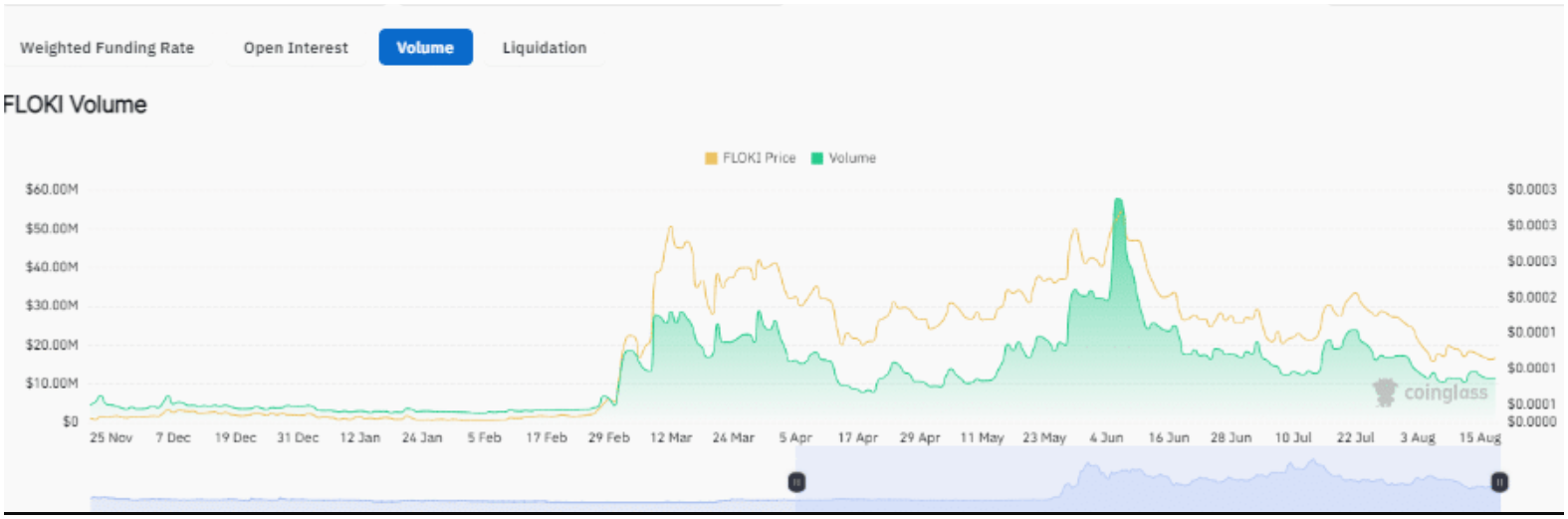The width and height of the screenshot is (1568, 519).
Task: Open the Open Interest tab
Action: point(296,48)
